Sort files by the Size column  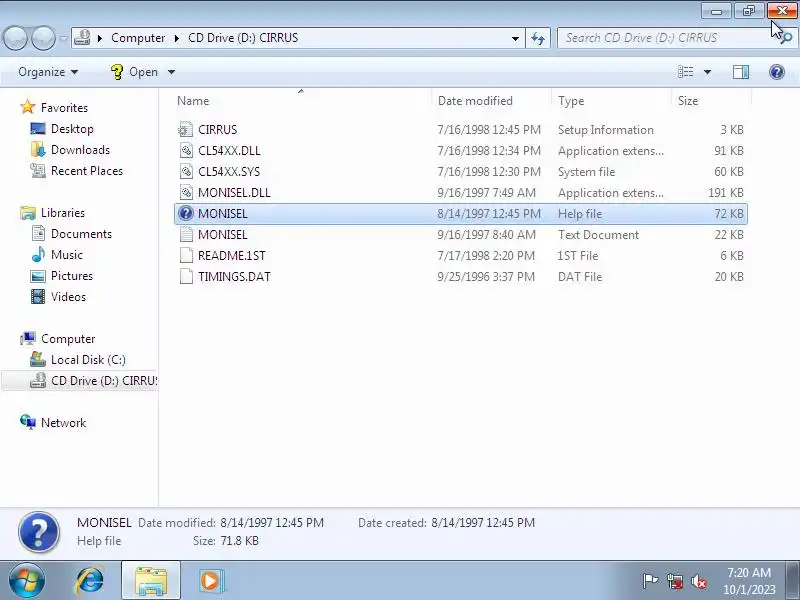(688, 101)
